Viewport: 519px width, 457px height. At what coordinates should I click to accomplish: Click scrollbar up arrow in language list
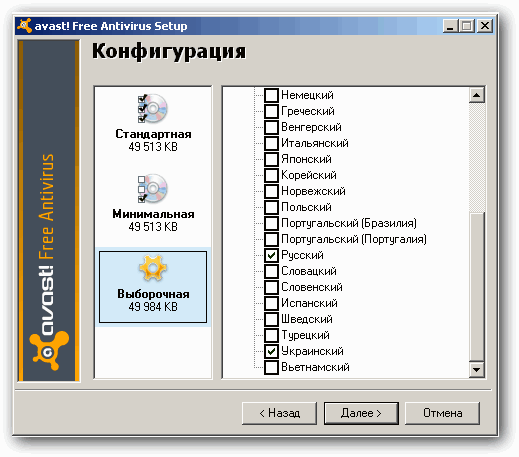pos(477,95)
